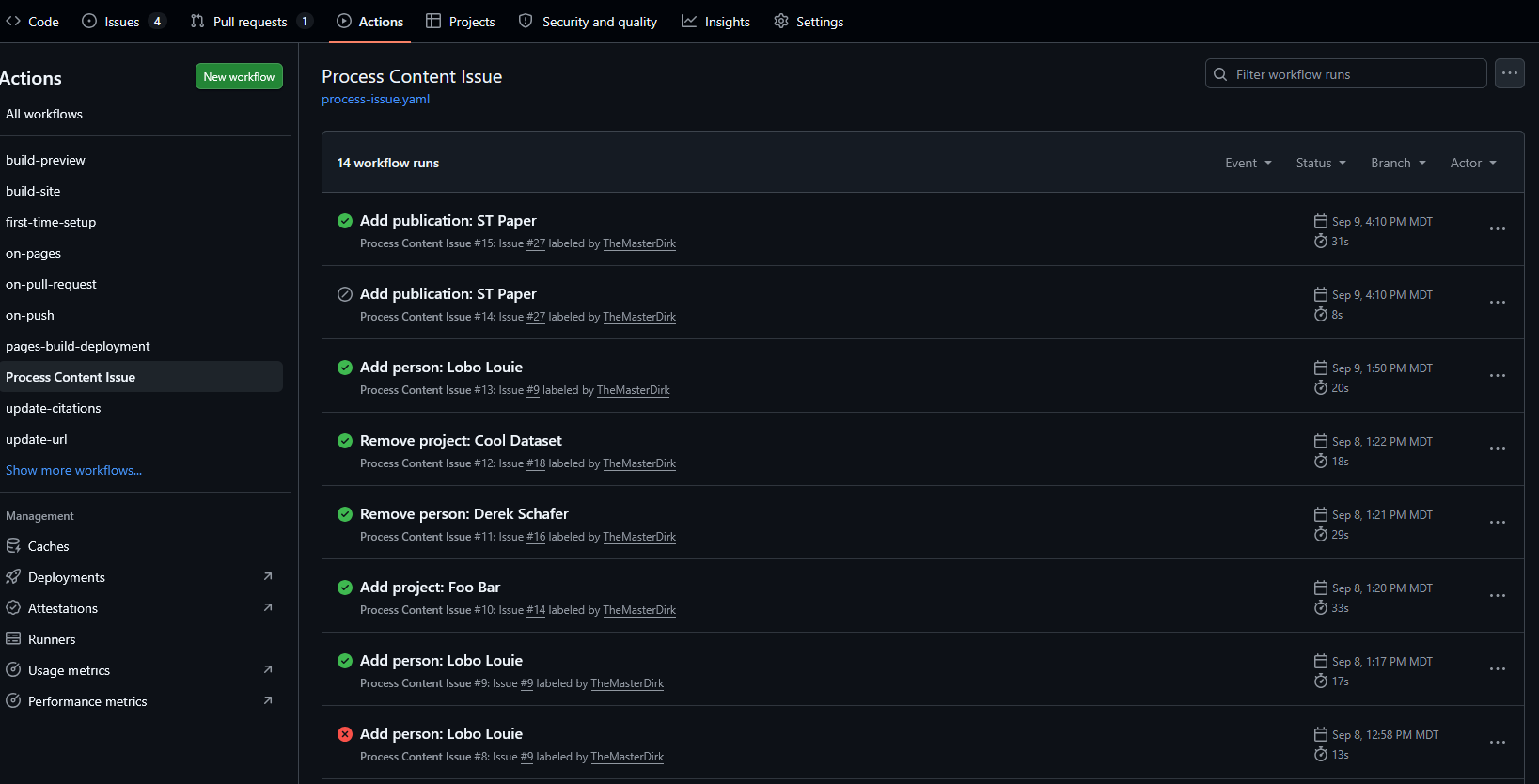Open run 'Remove person: Derek Schafer'
This screenshot has height=784, width=1539.
coord(464,514)
